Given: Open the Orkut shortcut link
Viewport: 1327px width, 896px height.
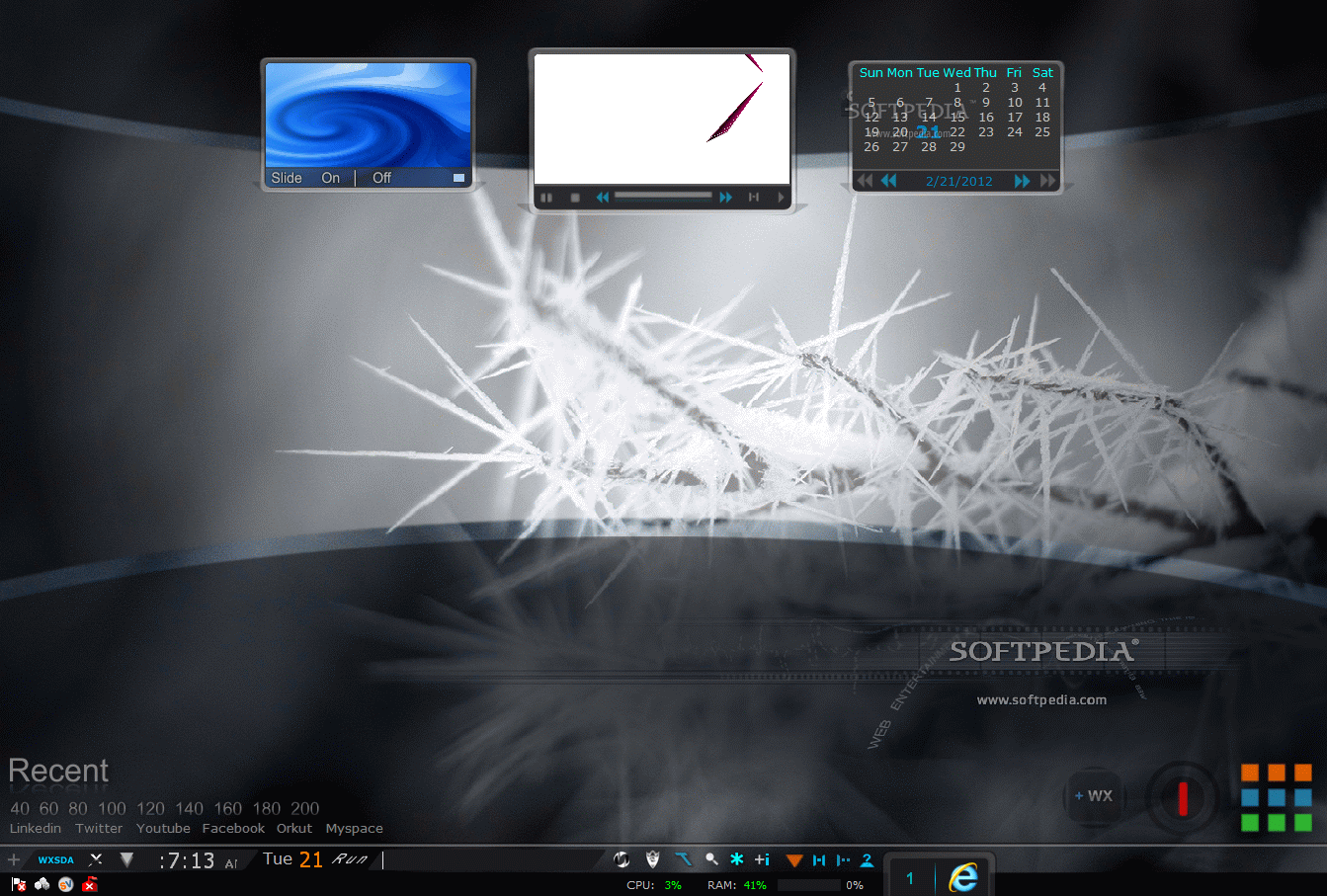Looking at the screenshot, I should (294, 829).
